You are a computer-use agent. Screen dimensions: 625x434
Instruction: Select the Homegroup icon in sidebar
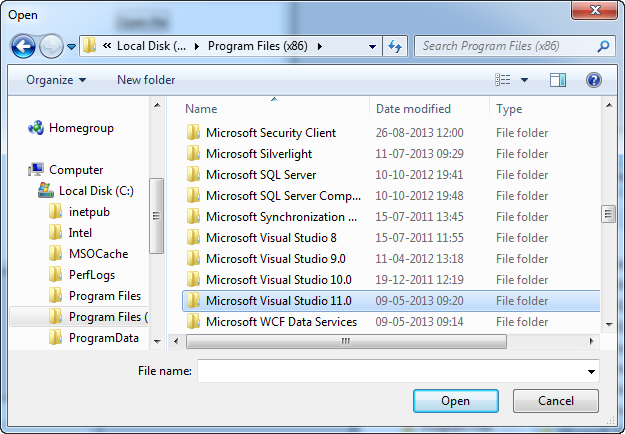tap(36, 128)
